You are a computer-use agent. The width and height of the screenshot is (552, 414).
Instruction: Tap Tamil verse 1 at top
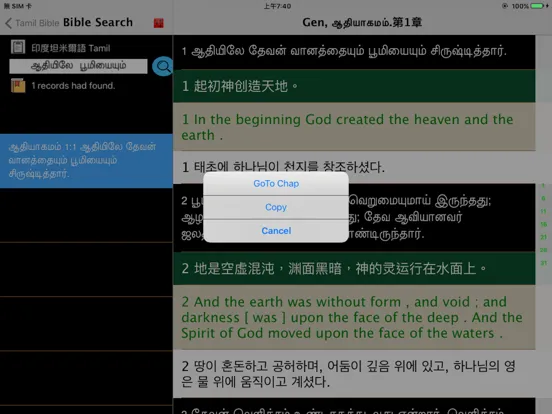click(354, 51)
